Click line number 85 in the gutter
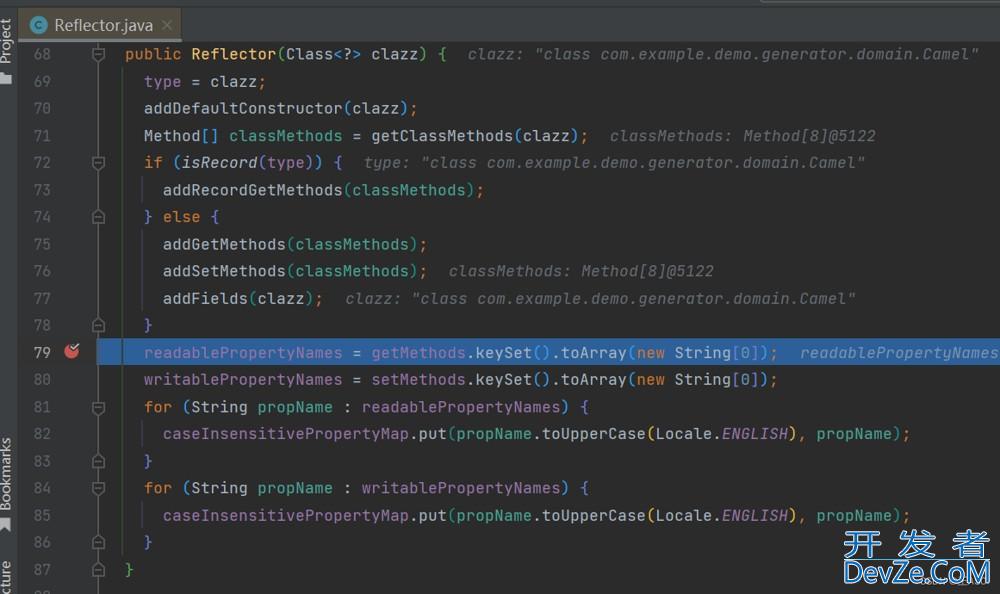 click(x=42, y=515)
